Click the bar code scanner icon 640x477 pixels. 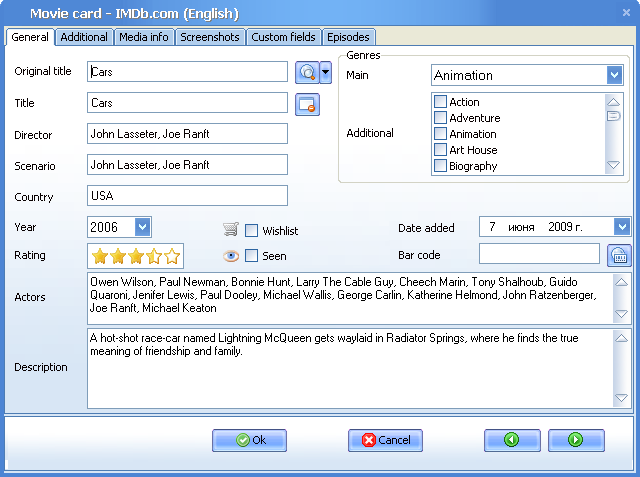click(x=619, y=255)
